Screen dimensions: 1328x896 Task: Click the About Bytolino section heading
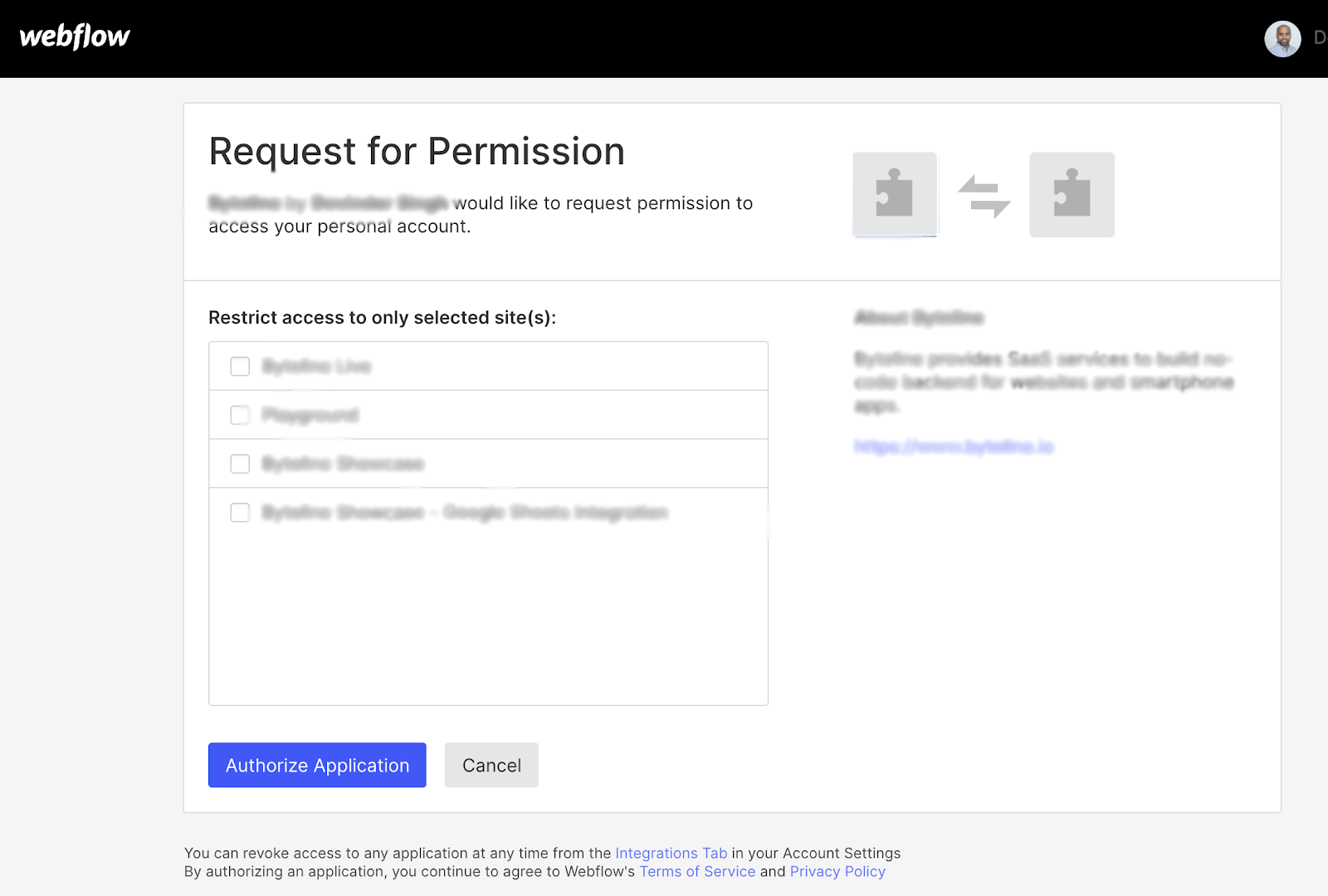tap(918, 318)
